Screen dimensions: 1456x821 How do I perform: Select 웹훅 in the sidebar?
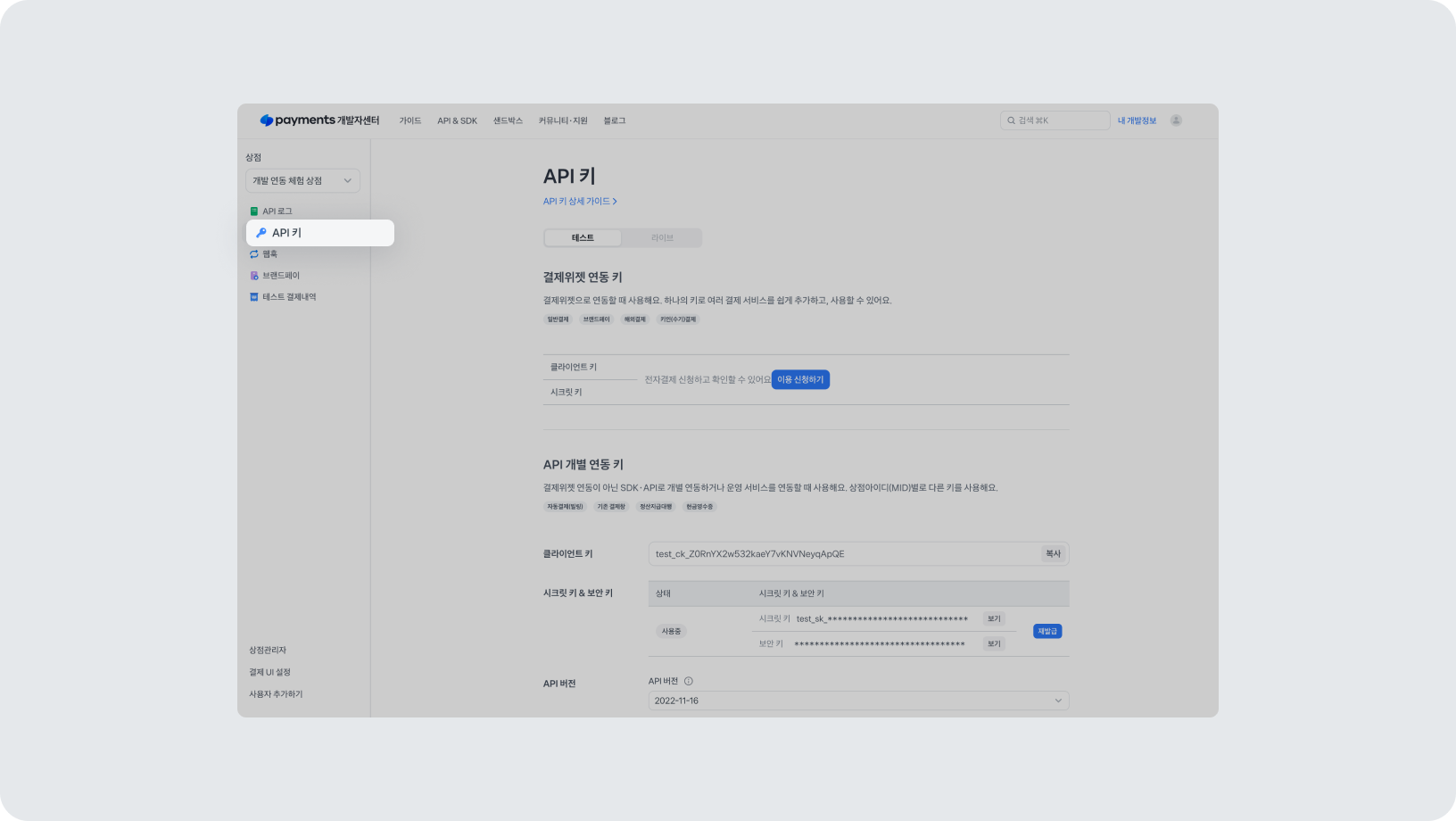[x=269, y=254]
